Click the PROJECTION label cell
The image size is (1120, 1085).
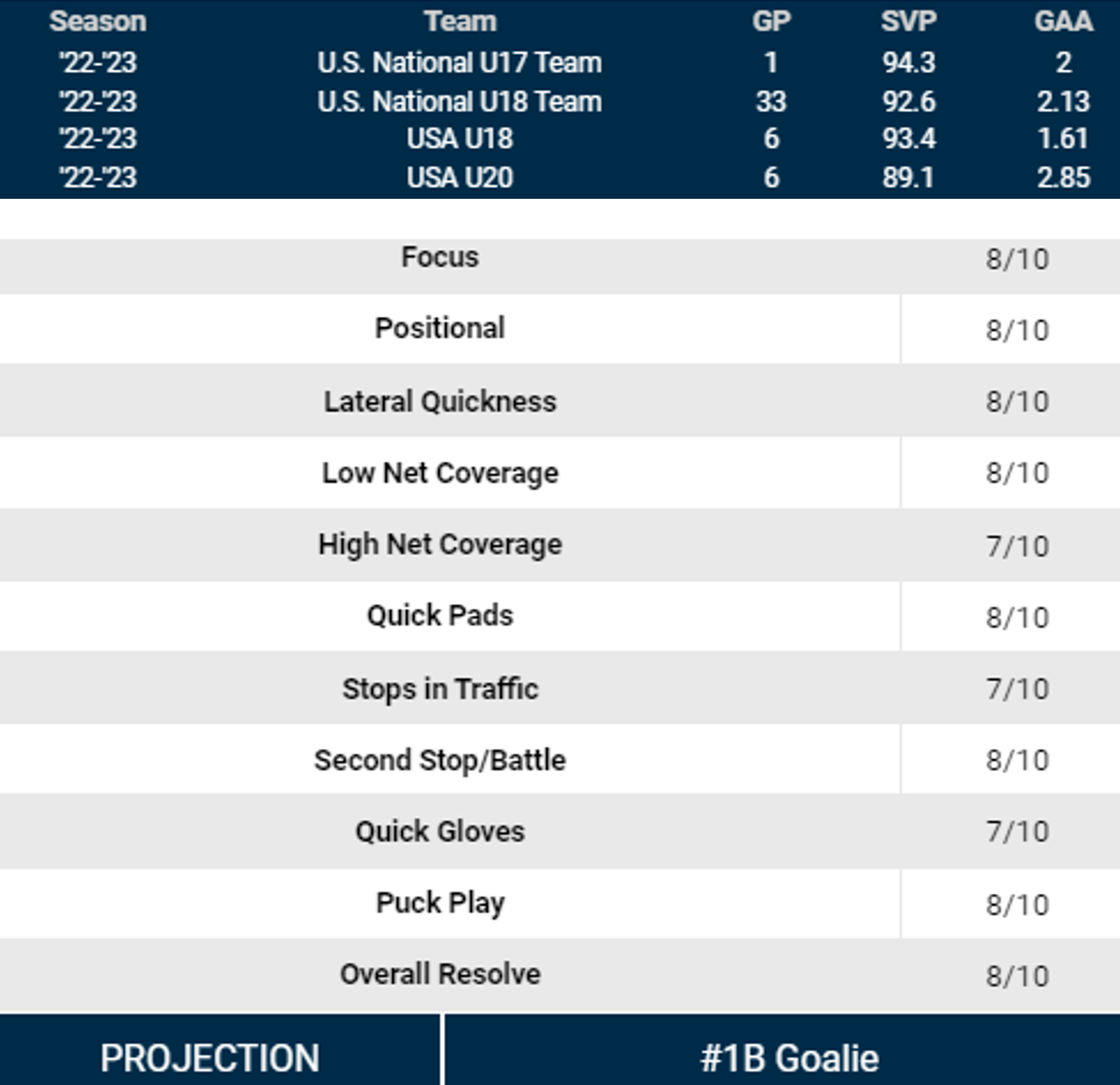(x=211, y=1058)
